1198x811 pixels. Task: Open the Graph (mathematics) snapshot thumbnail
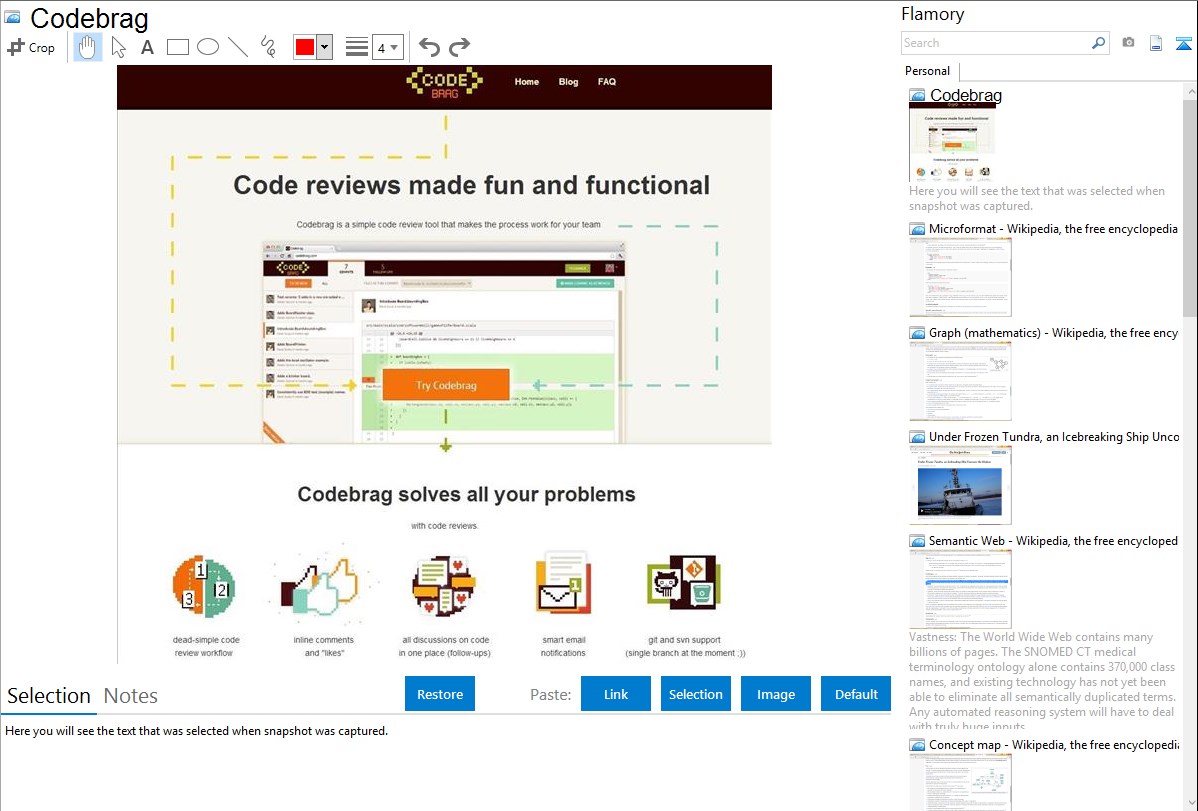point(960,381)
